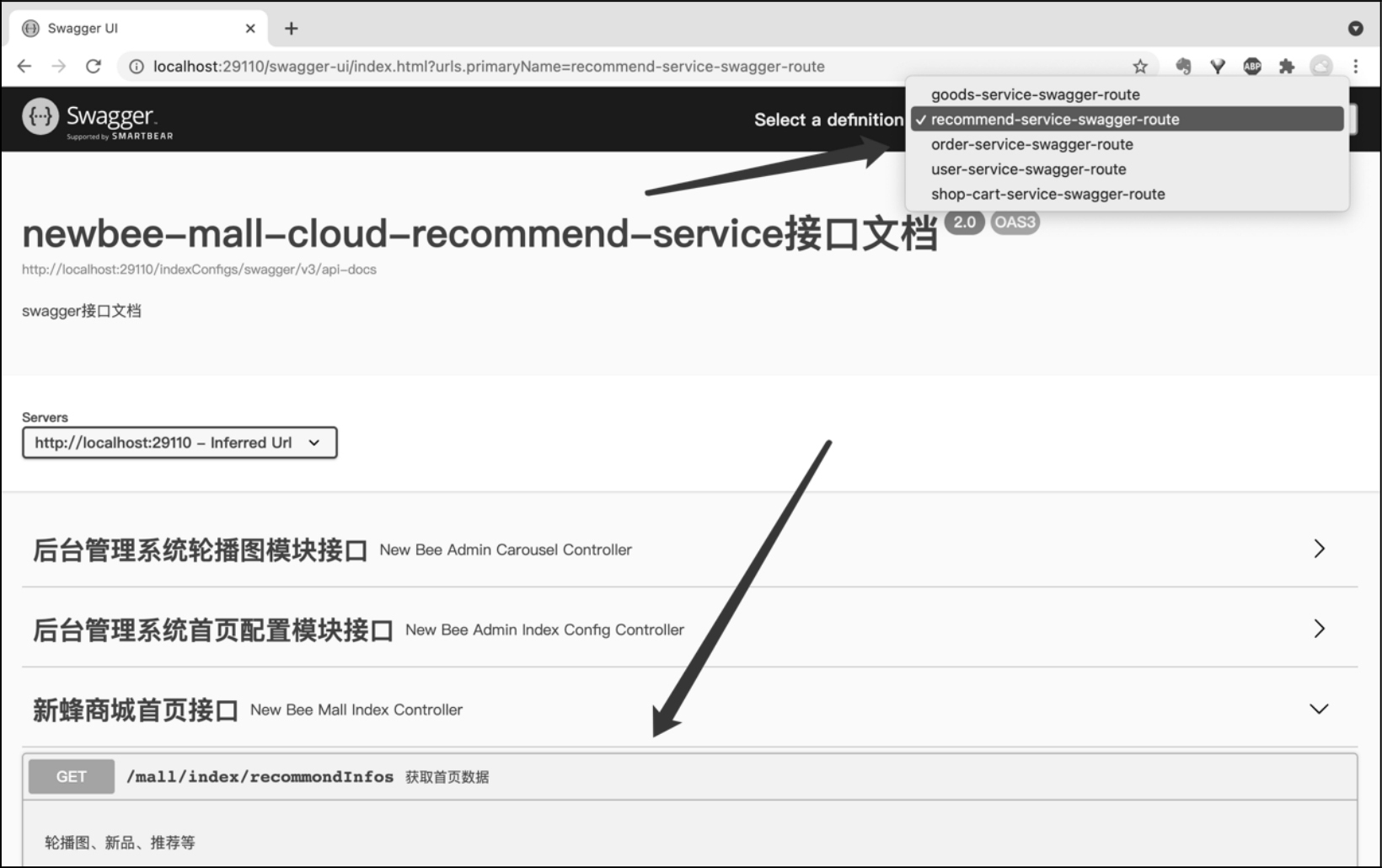This screenshot has width=1382, height=868.
Task: Choose shop-cart-service-swagger-route definition
Action: click(1127, 194)
